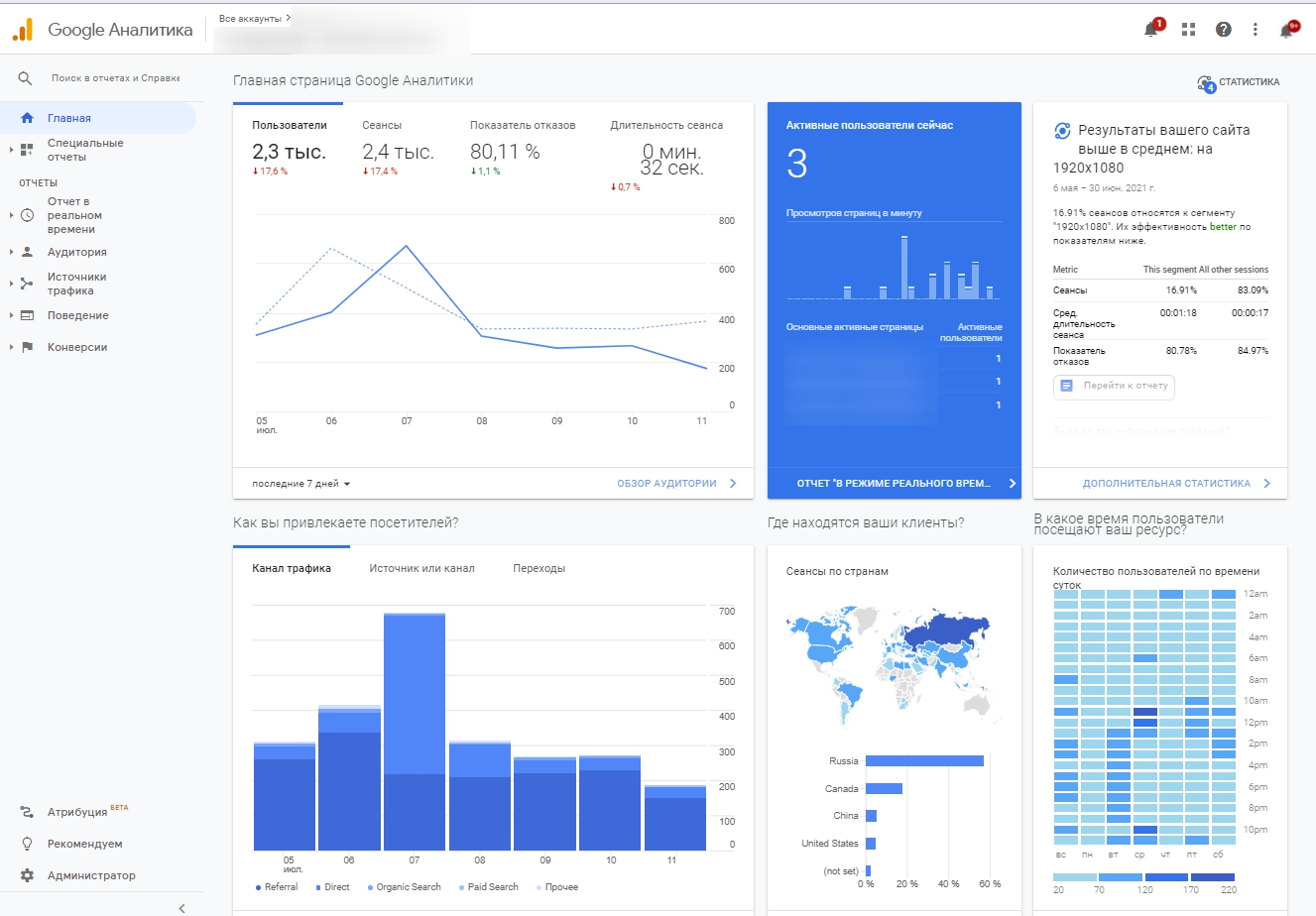Click the Администратор label in sidebar

[x=91, y=875]
